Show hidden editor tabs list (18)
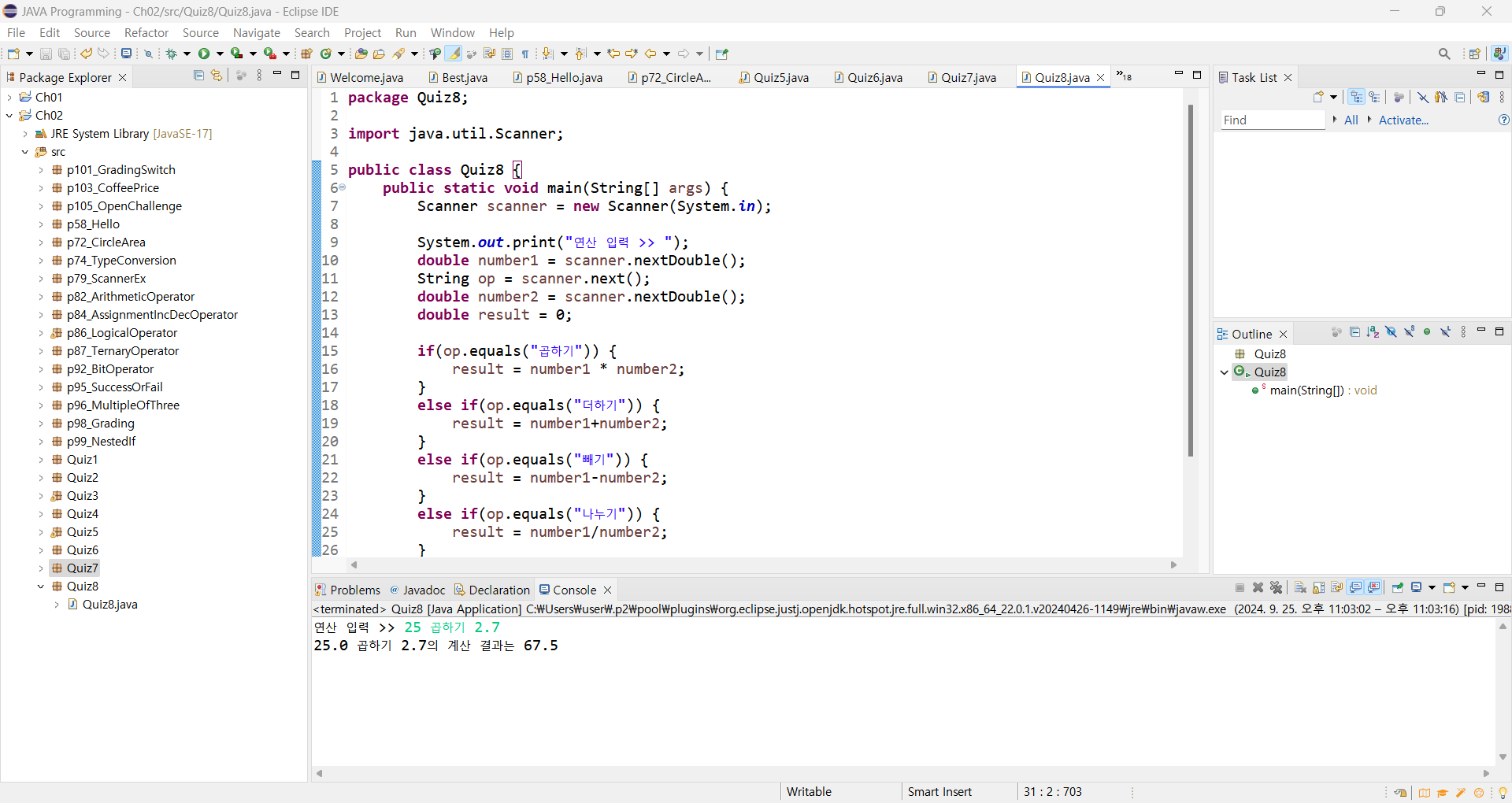 tap(1125, 76)
